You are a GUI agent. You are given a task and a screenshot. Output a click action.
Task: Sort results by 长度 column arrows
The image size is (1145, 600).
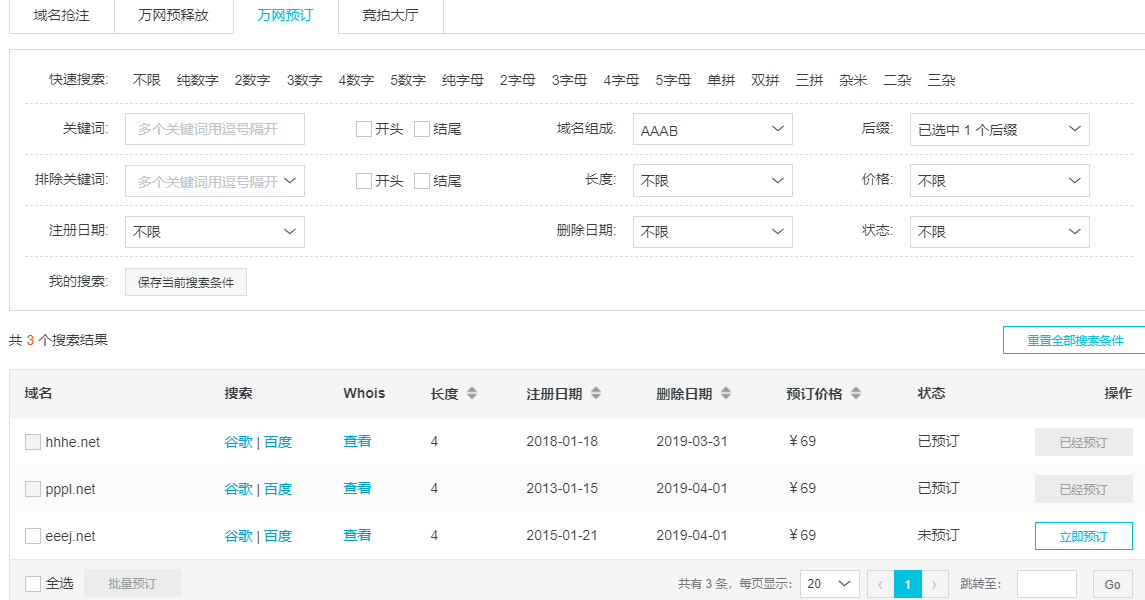pos(472,394)
